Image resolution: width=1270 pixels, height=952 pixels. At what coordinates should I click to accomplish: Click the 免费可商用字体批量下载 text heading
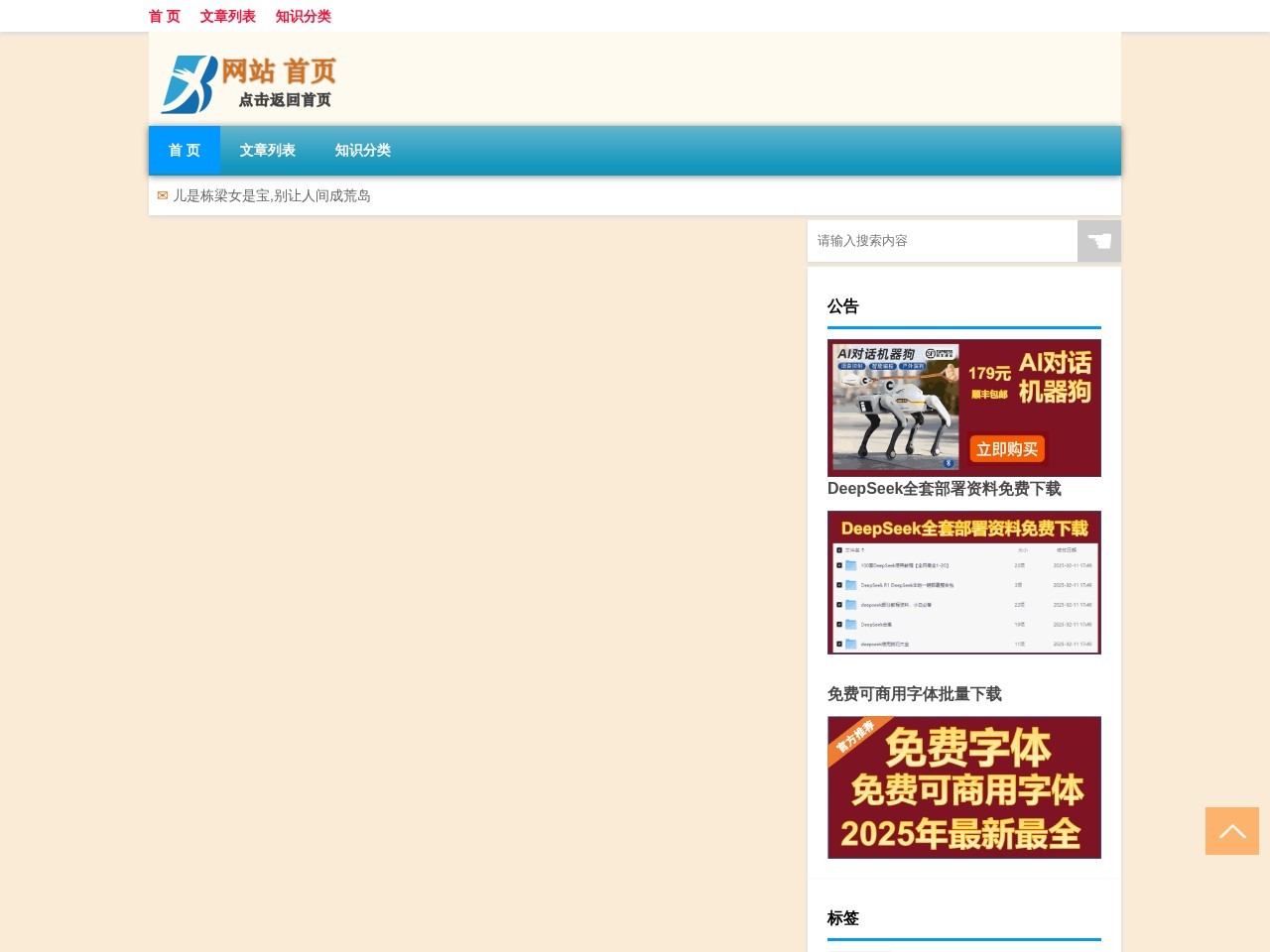(915, 694)
